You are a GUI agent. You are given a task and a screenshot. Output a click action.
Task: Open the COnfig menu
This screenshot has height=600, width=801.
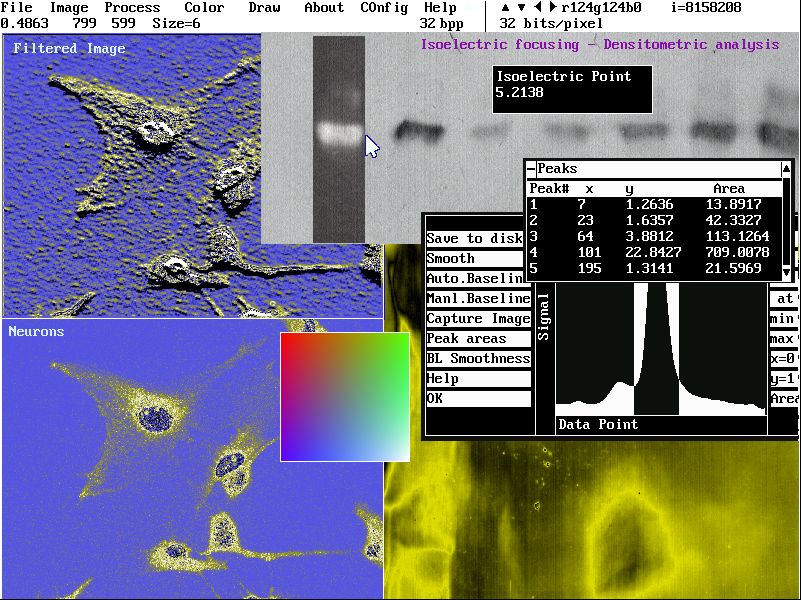click(384, 8)
